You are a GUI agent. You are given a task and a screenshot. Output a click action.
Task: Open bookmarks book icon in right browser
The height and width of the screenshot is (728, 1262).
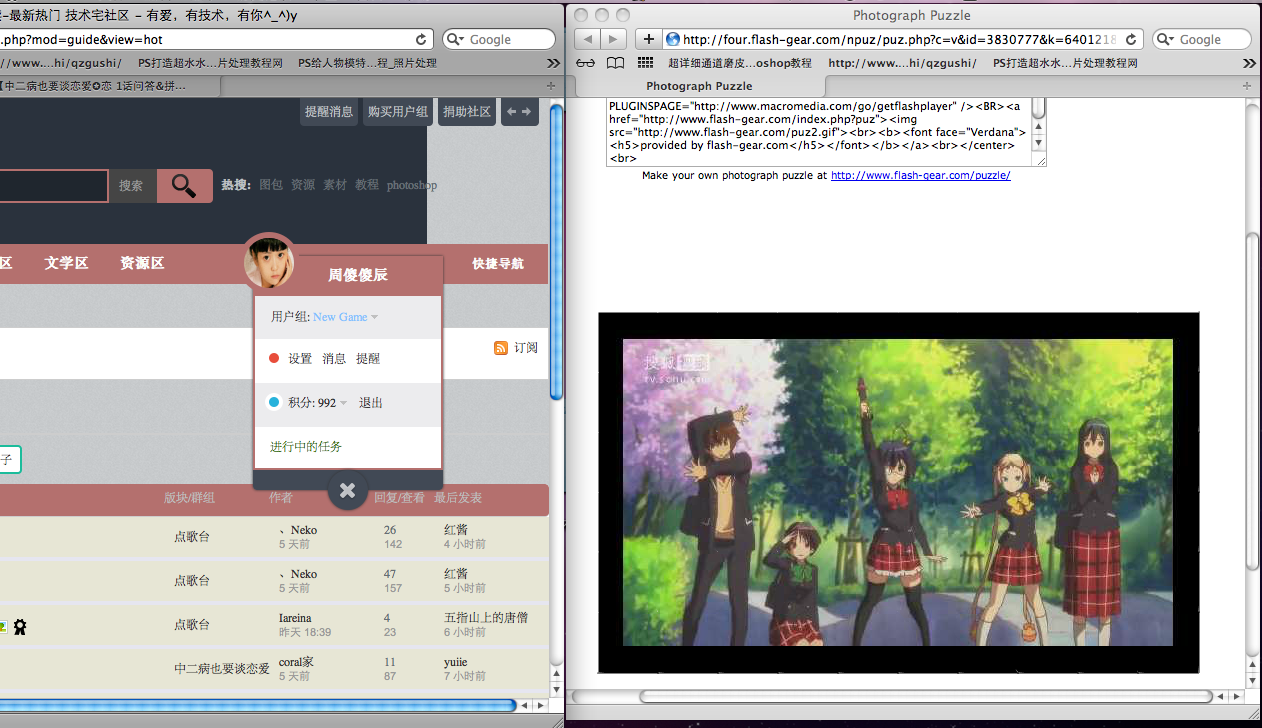click(616, 63)
